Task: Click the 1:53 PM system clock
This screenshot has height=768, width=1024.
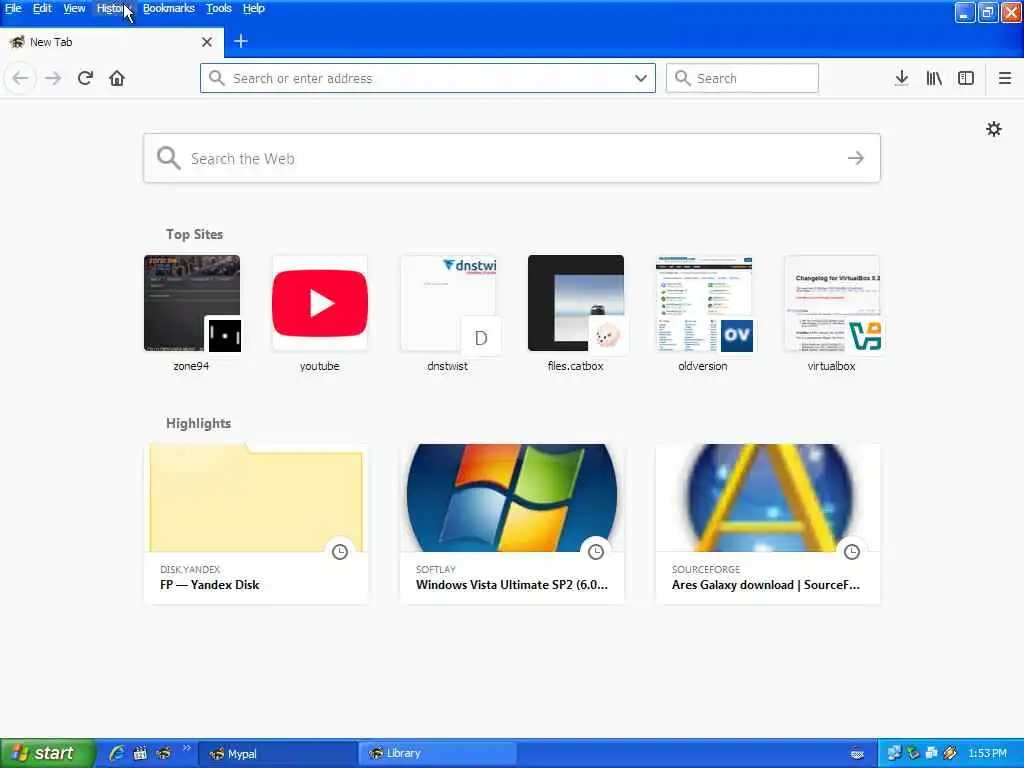Action: (x=987, y=753)
